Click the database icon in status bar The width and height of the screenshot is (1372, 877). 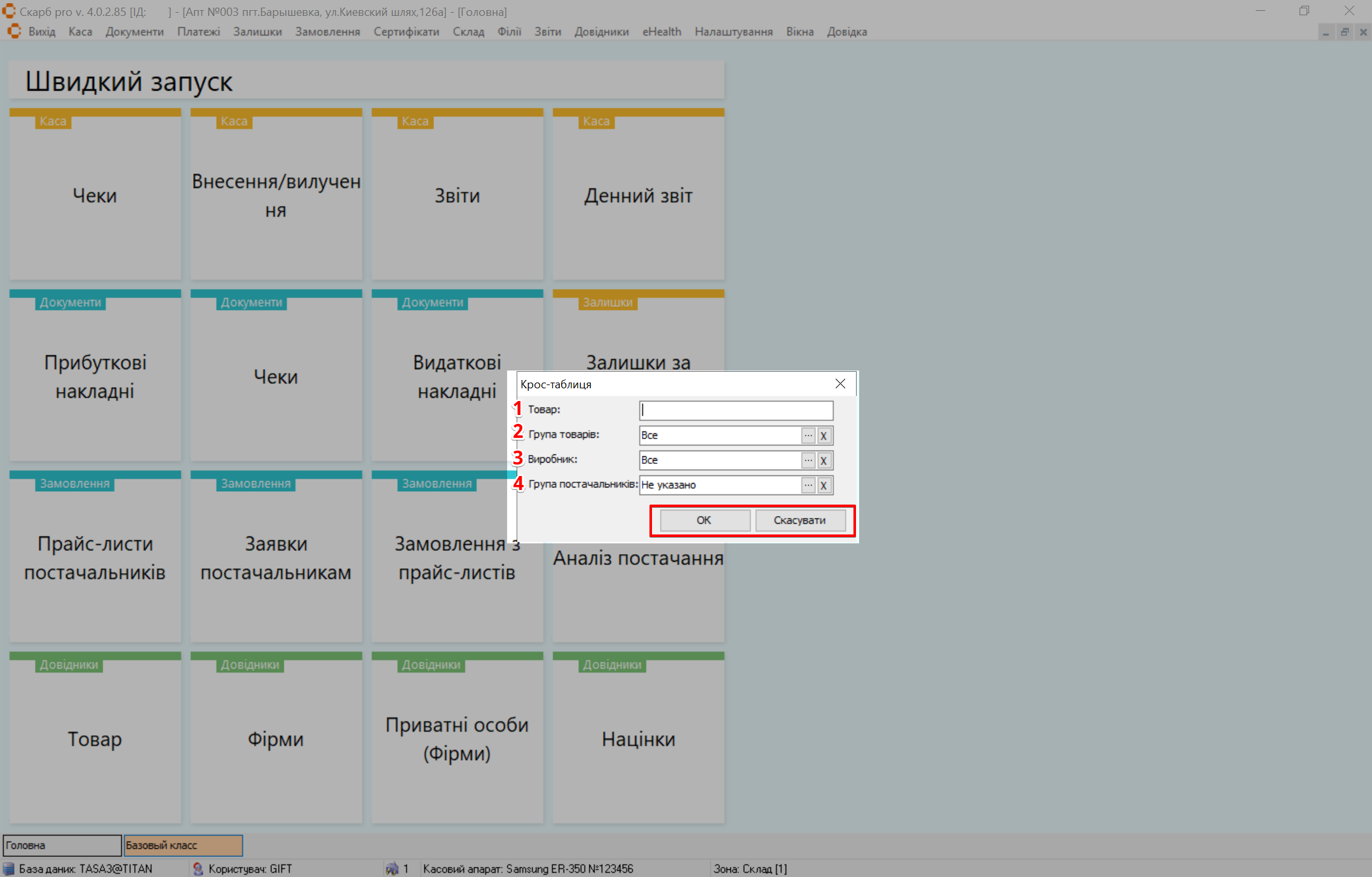click(x=9, y=869)
